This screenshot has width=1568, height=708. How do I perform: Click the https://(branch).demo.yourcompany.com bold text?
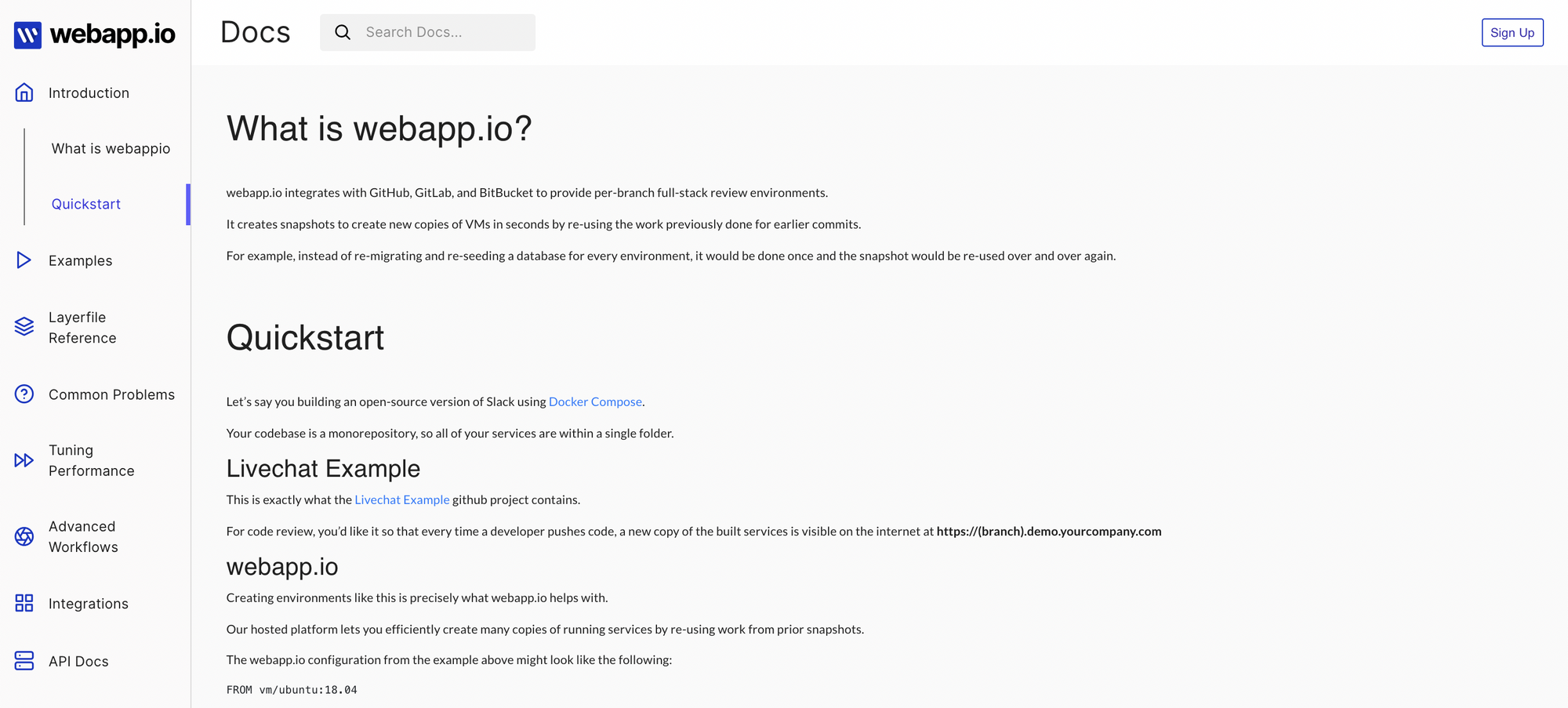pyautogui.click(x=1049, y=531)
